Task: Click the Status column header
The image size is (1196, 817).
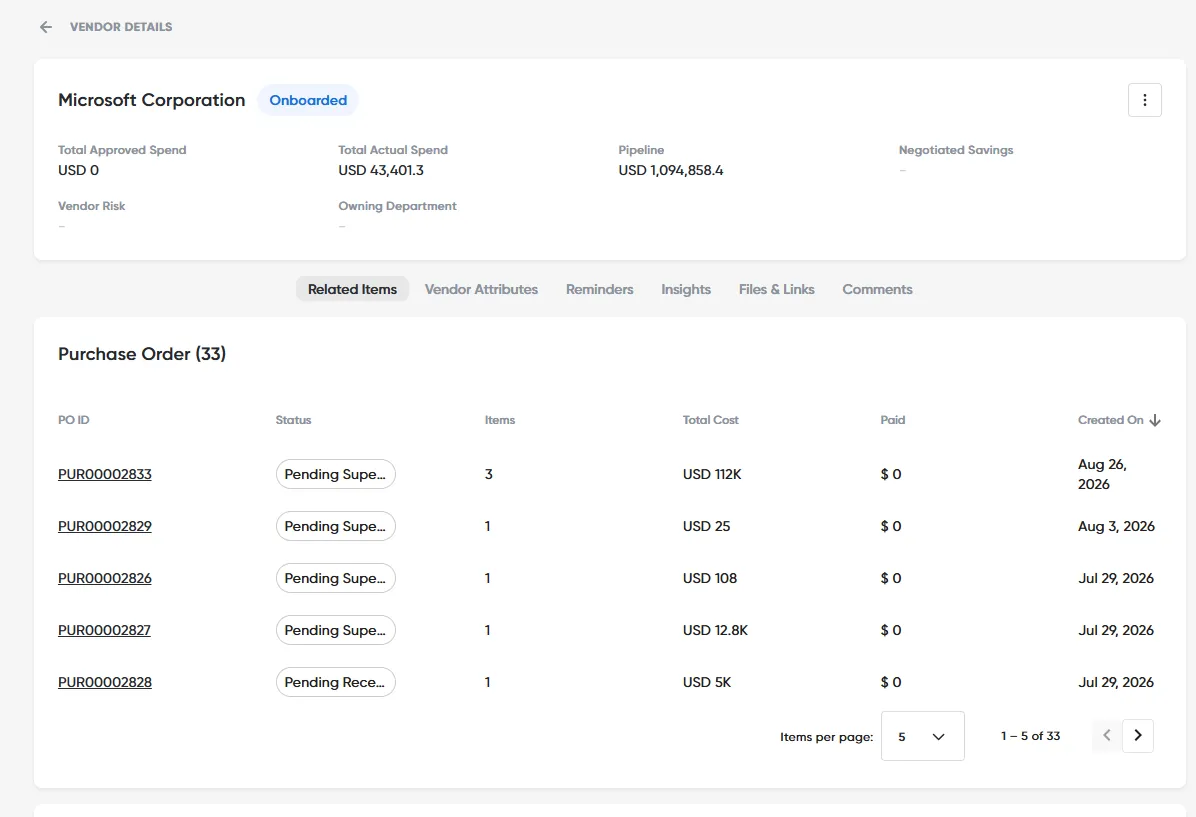Action: pyautogui.click(x=294, y=420)
